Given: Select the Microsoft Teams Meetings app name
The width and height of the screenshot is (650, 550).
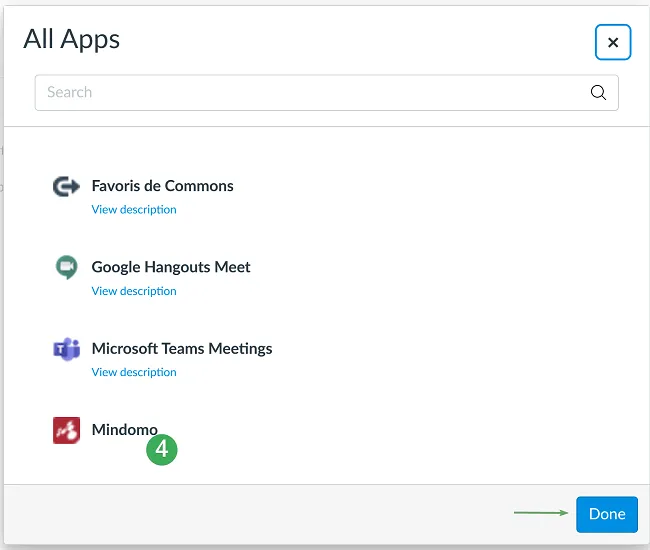Looking at the screenshot, I should [x=182, y=349].
